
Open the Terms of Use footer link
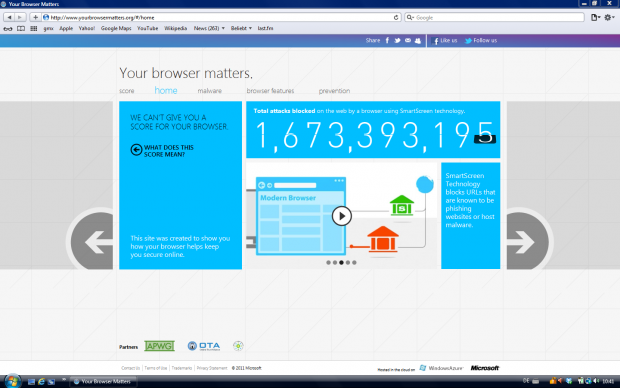click(x=156, y=368)
